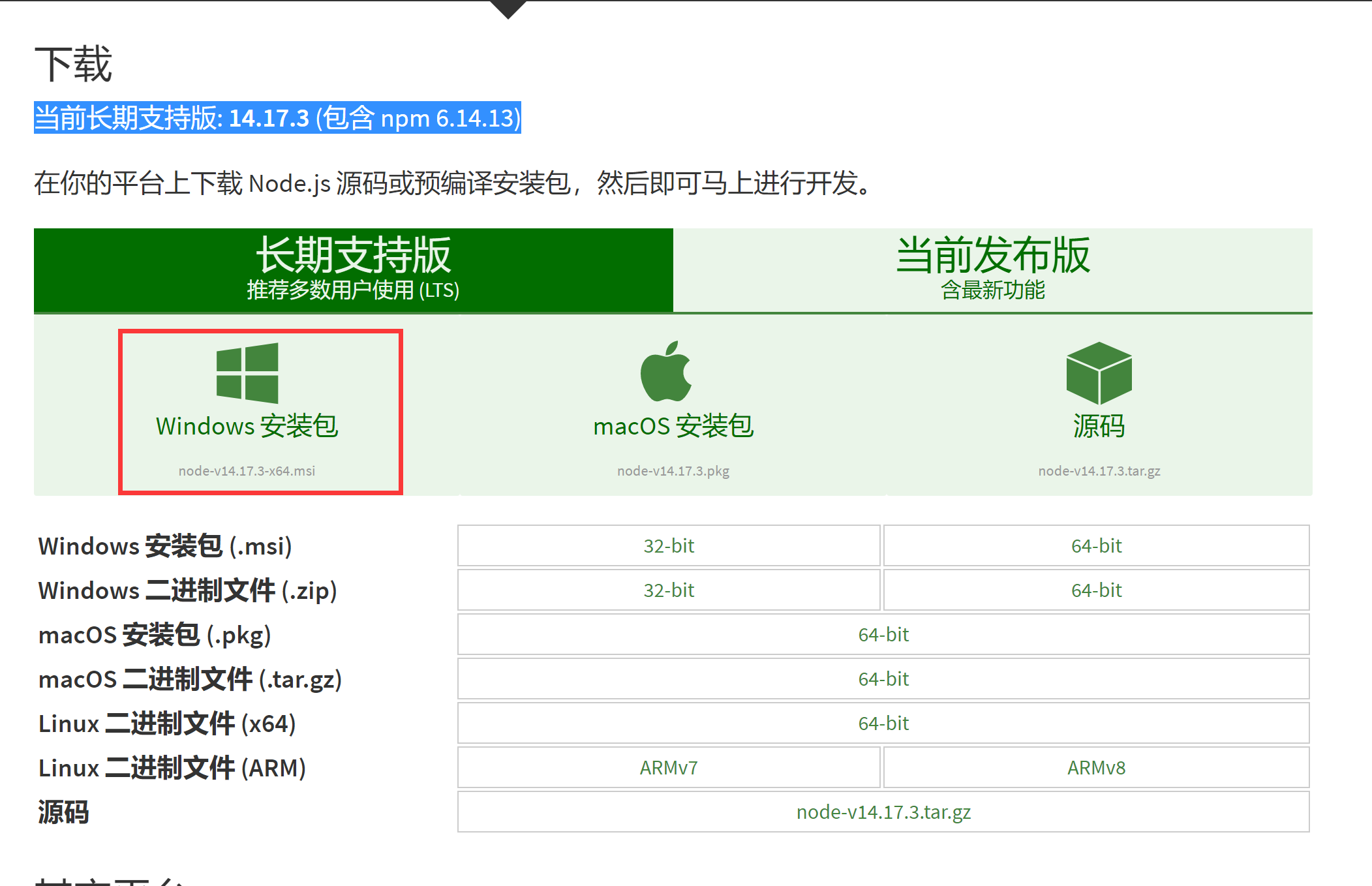Select 64-bit Linux x64 binary
The image size is (1372, 886).
click(x=883, y=723)
